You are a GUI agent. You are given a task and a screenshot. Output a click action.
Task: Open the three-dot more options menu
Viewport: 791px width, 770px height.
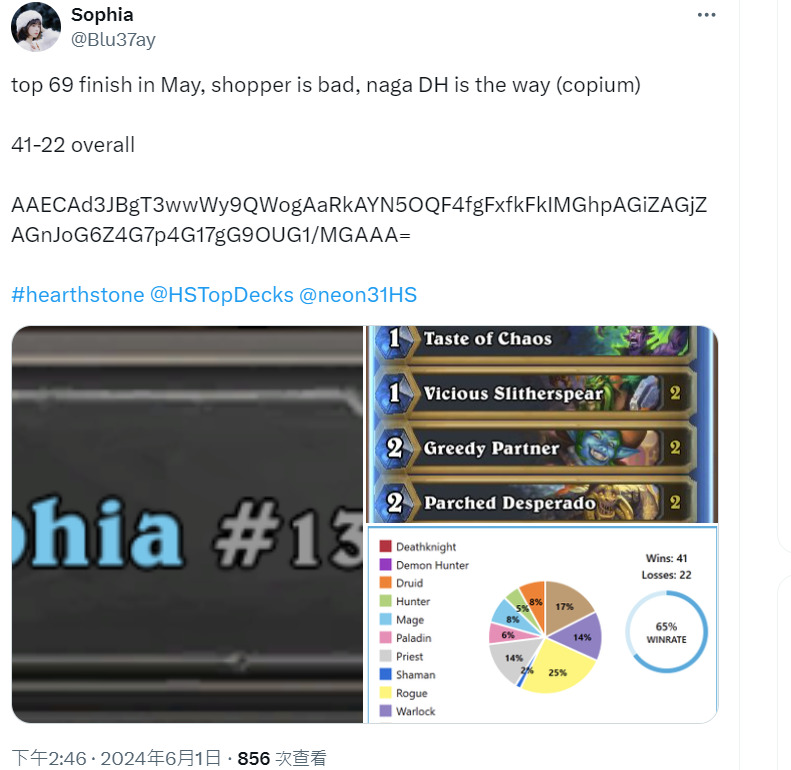pyautogui.click(x=706, y=15)
